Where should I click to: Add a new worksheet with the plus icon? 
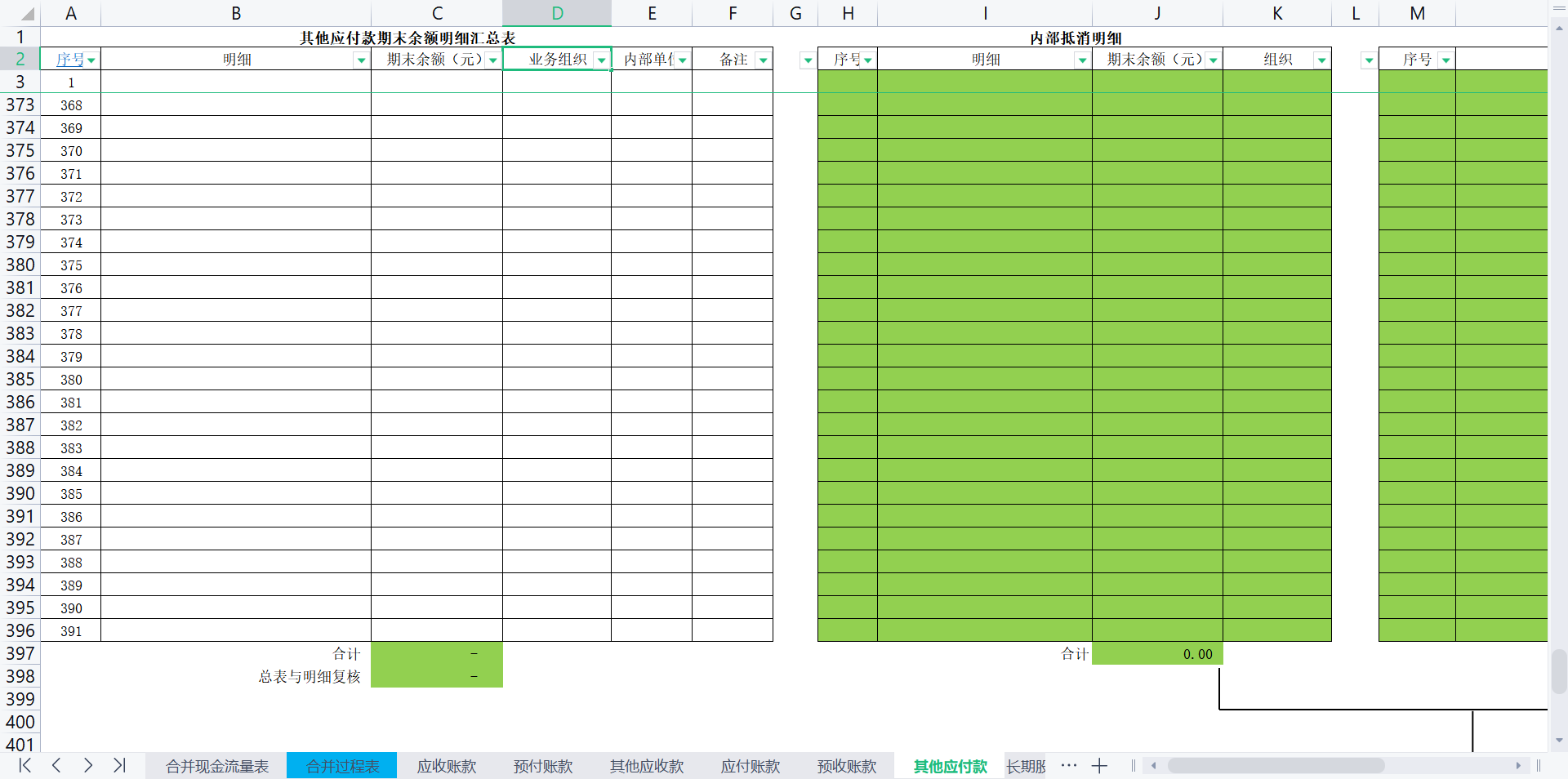pyautogui.click(x=1099, y=766)
